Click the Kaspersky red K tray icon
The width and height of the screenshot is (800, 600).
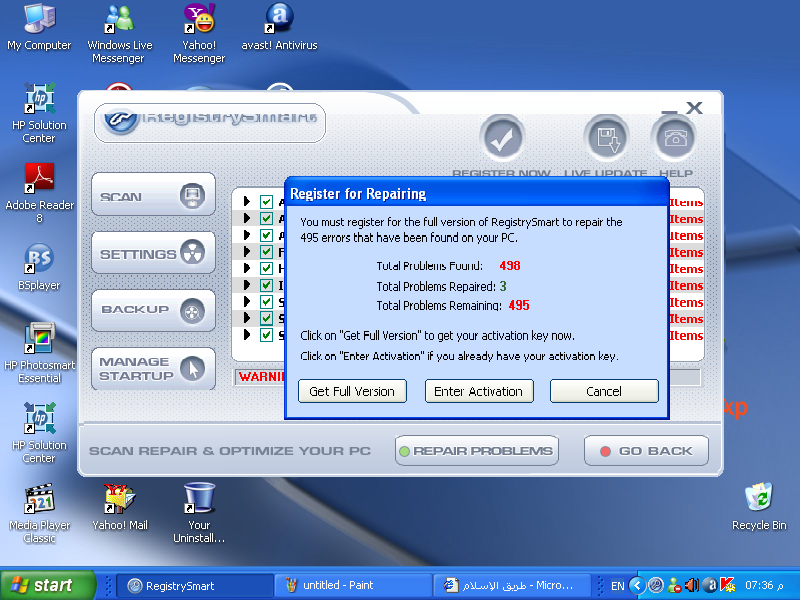click(x=728, y=585)
